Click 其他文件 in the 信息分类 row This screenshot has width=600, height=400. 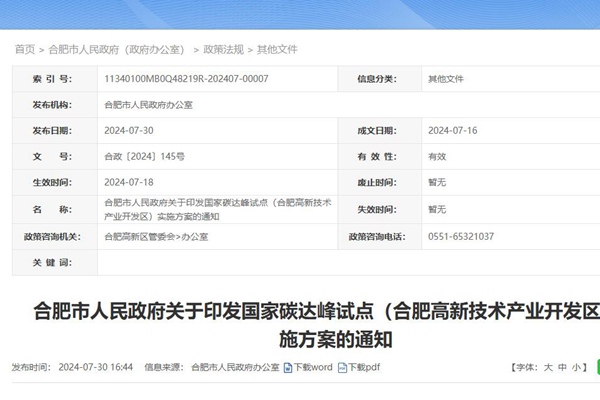pos(445,78)
